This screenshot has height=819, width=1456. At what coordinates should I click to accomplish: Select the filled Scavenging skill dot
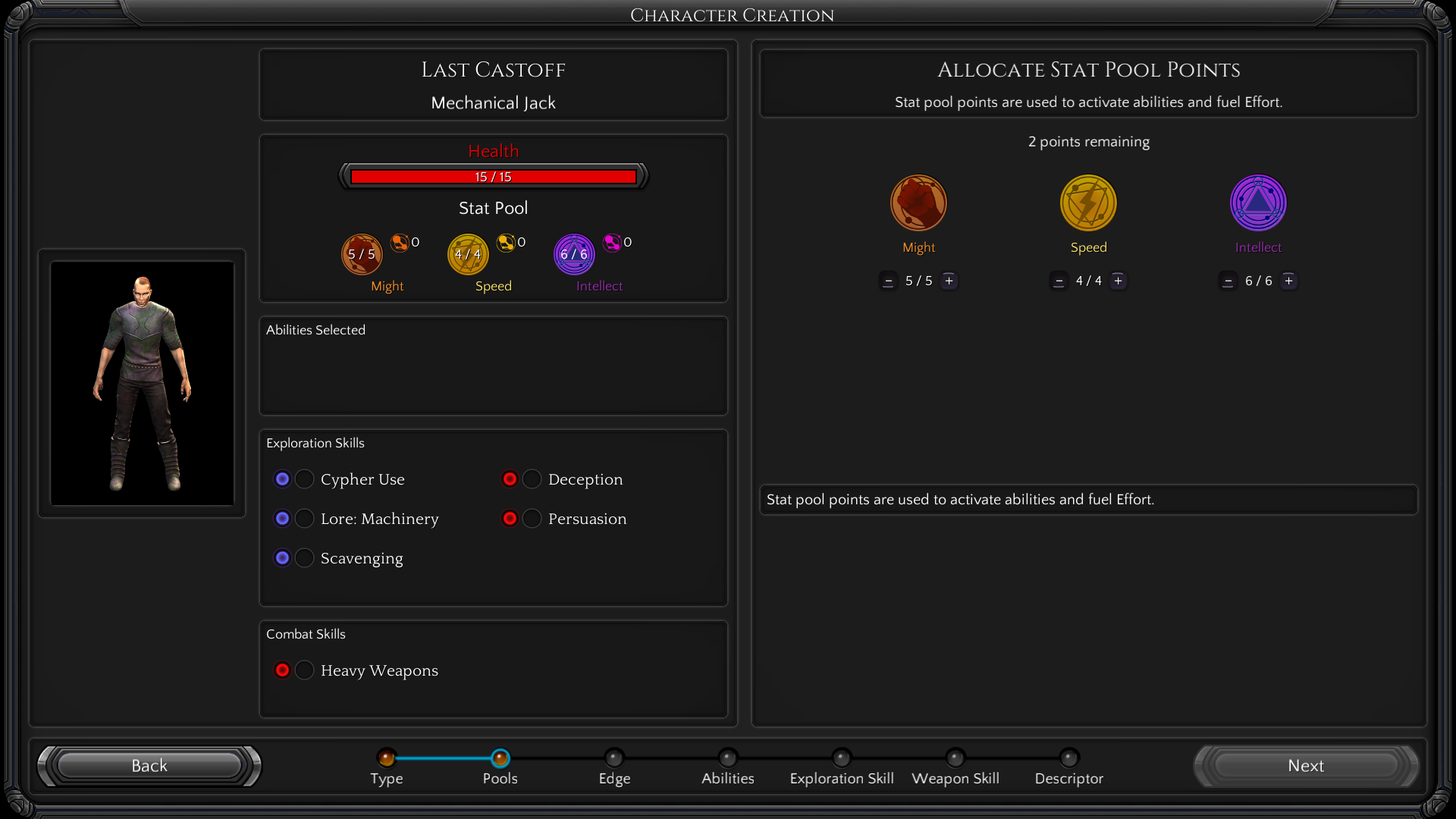282,558
